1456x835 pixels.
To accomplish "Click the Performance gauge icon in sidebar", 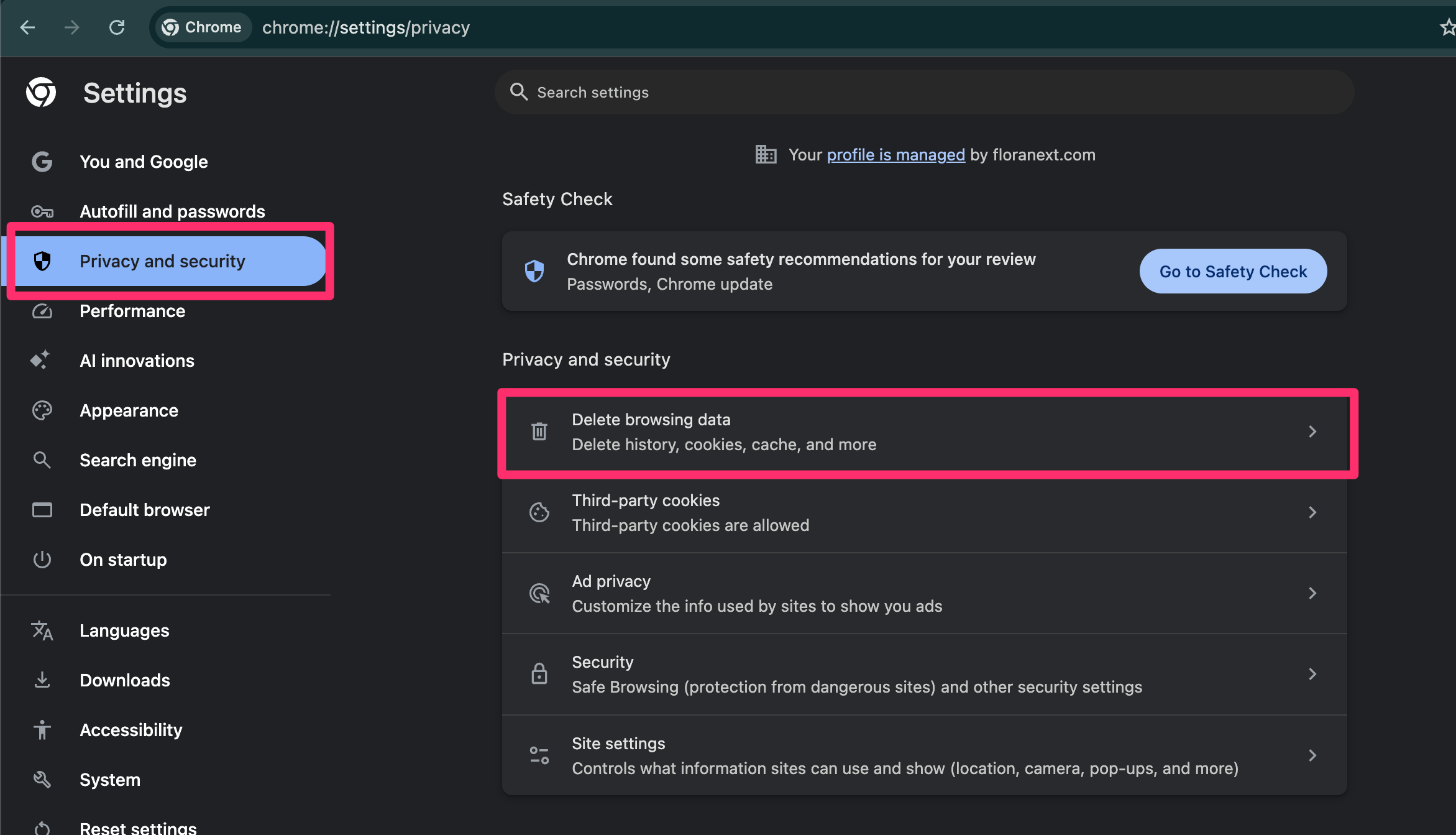I will tap(42, 311).
